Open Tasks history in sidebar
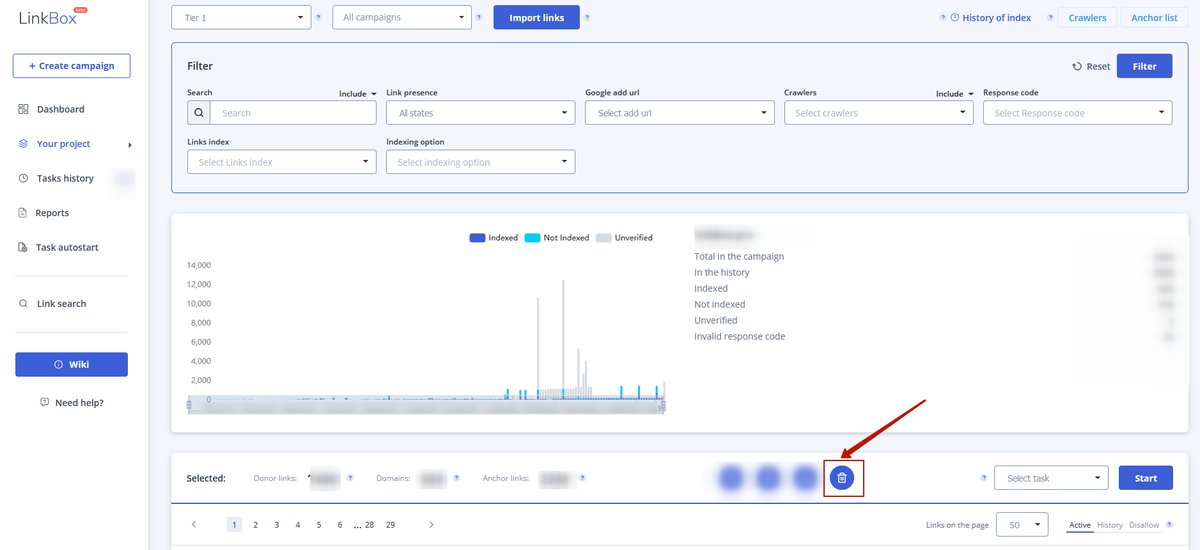Screen dimensions: 1200x550 point(65,178)
